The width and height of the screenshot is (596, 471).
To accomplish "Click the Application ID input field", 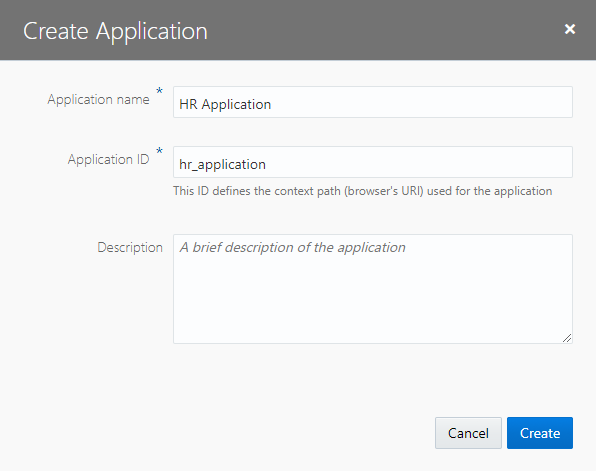I will click(x=372, y=162).
